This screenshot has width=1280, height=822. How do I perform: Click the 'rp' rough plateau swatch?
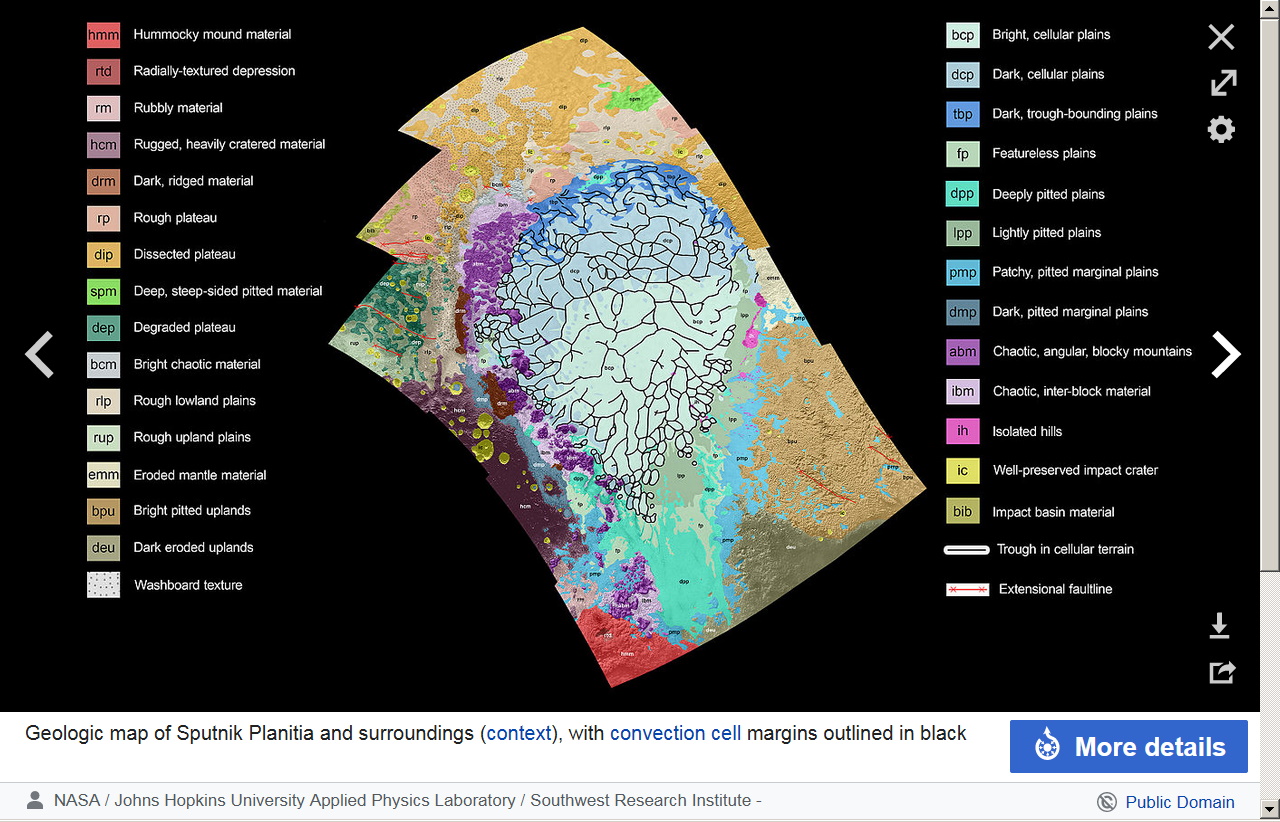(x=103, y=218)
